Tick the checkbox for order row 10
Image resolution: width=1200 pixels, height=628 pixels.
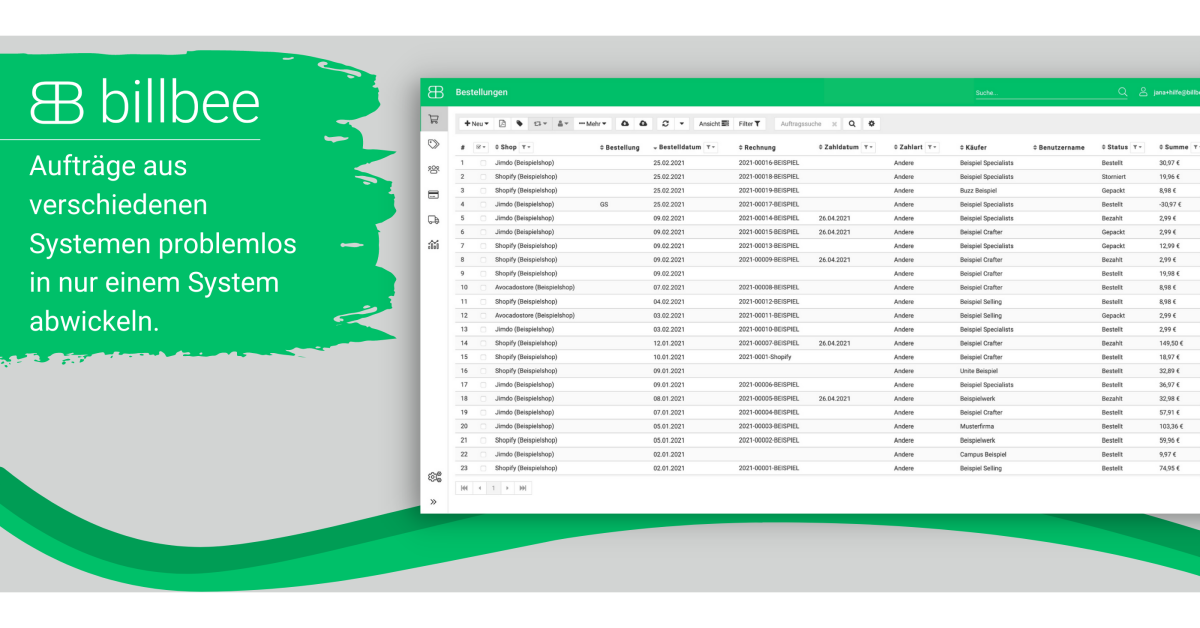483,287
